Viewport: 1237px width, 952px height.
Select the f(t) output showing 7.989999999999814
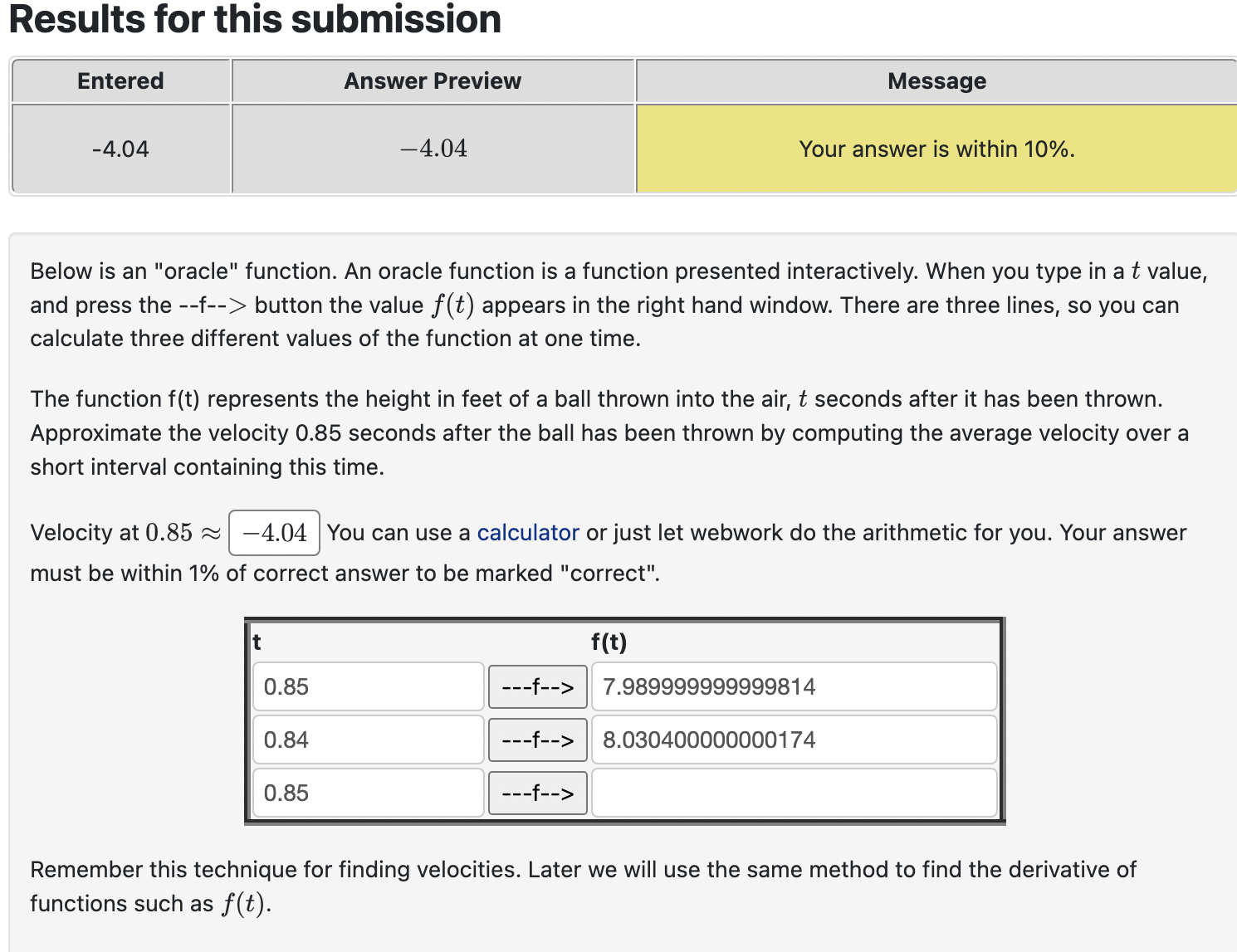pos(793,686)
